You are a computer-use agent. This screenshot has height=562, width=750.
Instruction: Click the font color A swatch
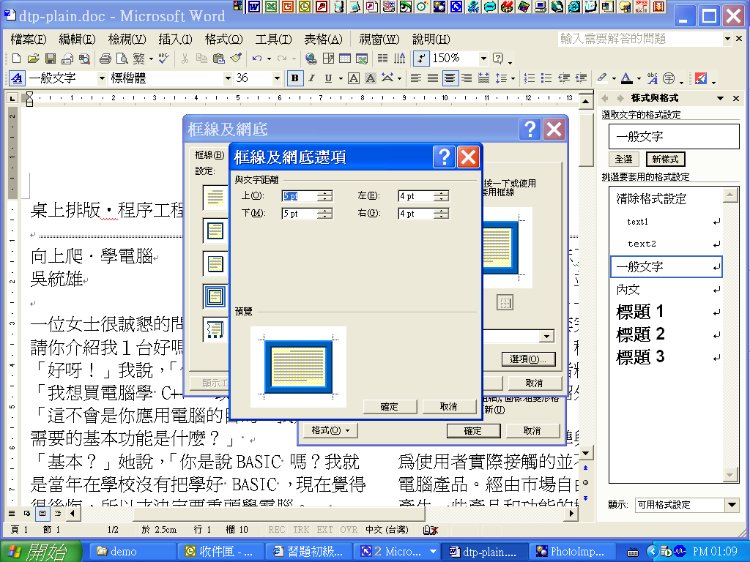click(x=627, y=78)
